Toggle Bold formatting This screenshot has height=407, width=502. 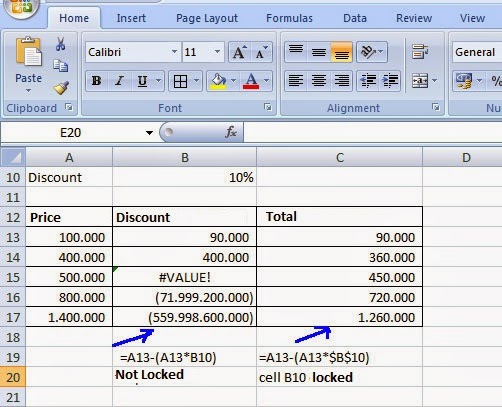click(x=96, y=81)
